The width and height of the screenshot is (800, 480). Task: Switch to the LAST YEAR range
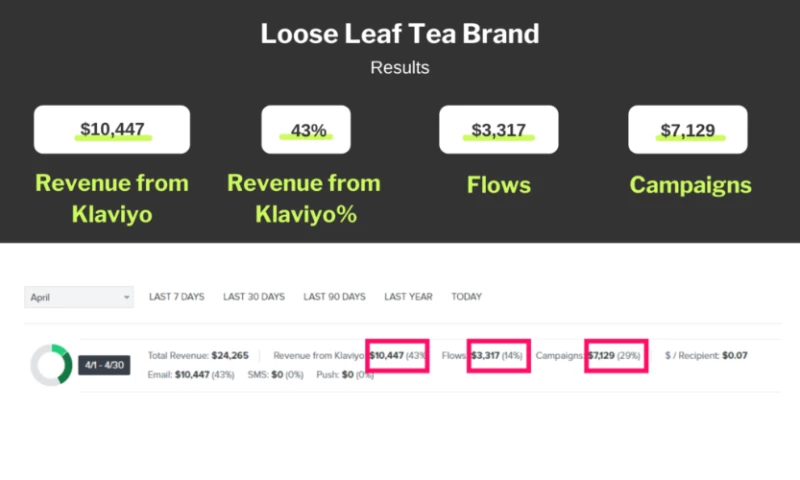tap(408, 297)
